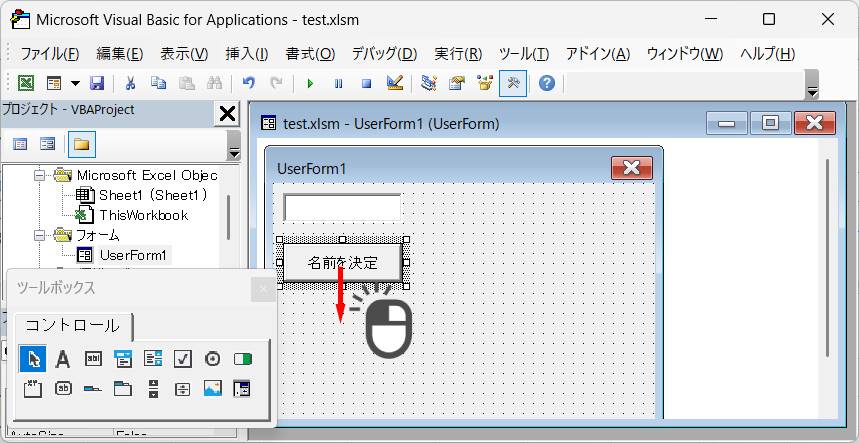The image size is (859, 443).
Task: Click the Project tree vertical scrollbar
Action: coord(228,217)
